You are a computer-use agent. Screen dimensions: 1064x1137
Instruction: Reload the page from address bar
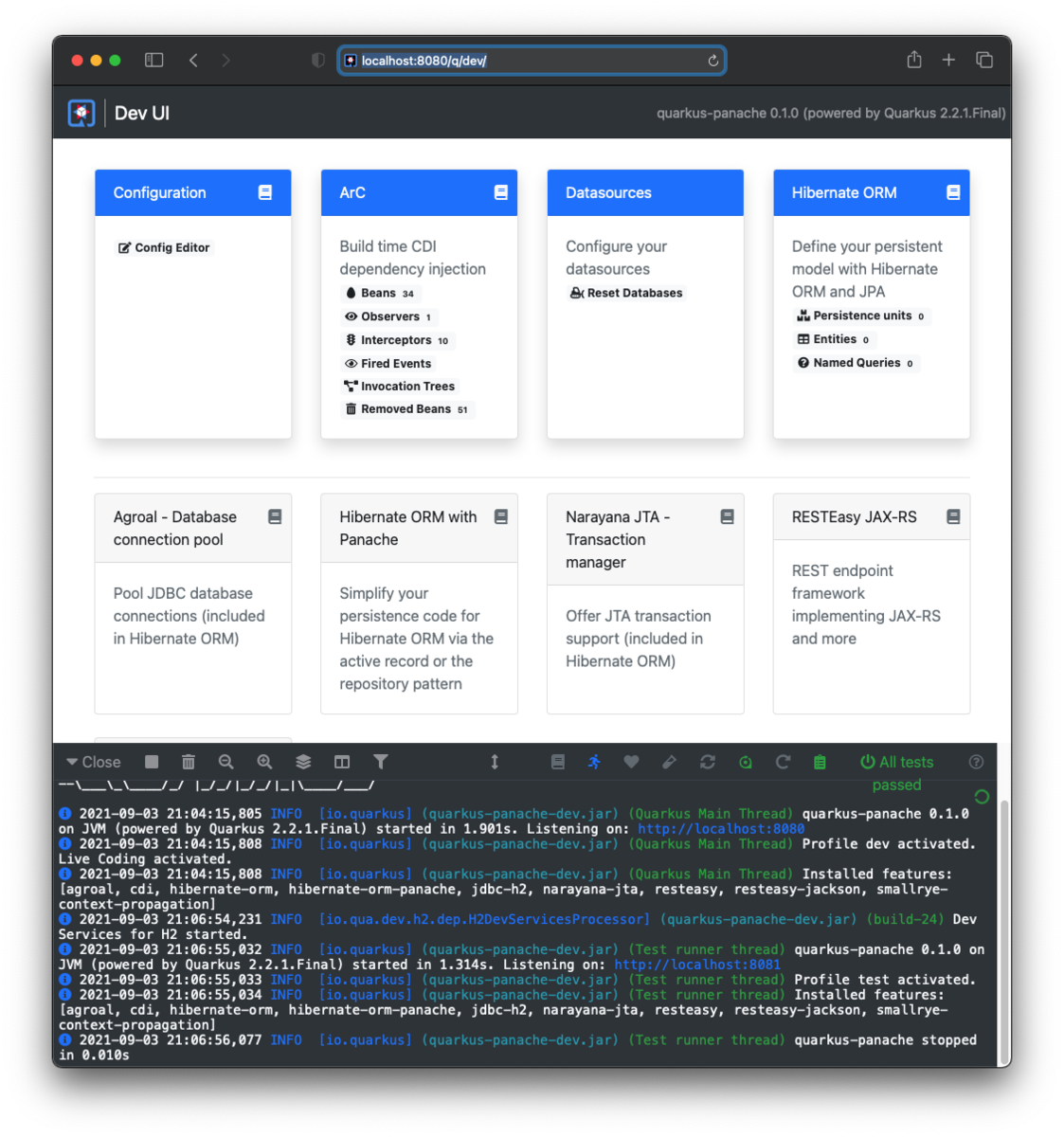click(x=712, y=61)
